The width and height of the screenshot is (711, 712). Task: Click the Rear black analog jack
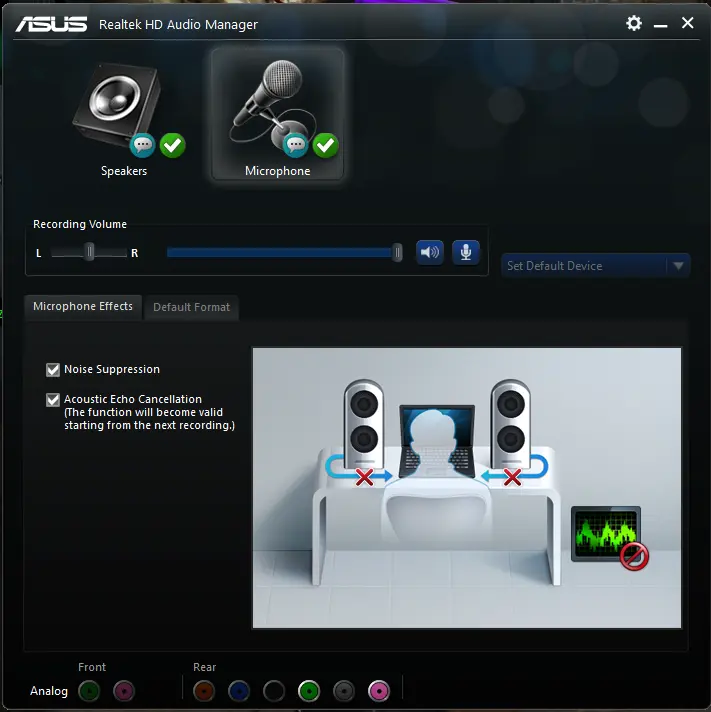(274, 691)
